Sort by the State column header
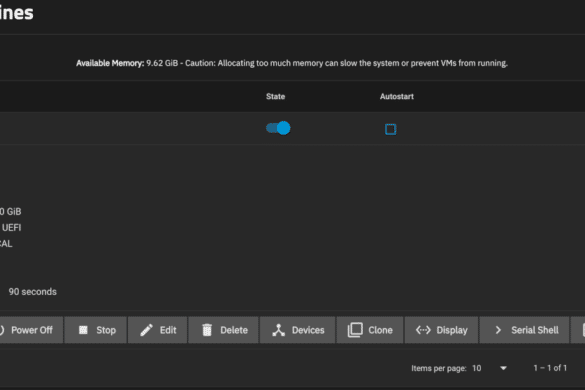This screenshot has height=390, width=585. [x=275, y=97]
